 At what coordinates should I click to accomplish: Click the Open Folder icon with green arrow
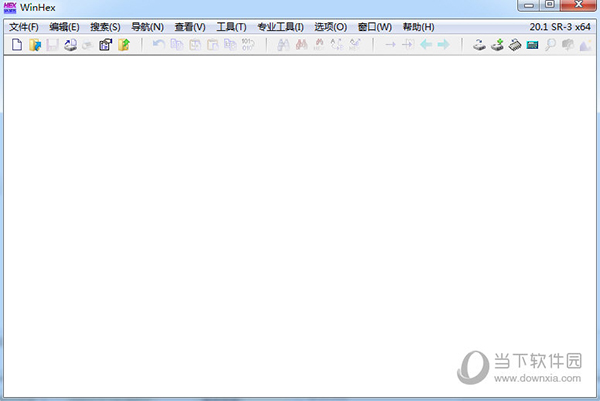[124, 45]
